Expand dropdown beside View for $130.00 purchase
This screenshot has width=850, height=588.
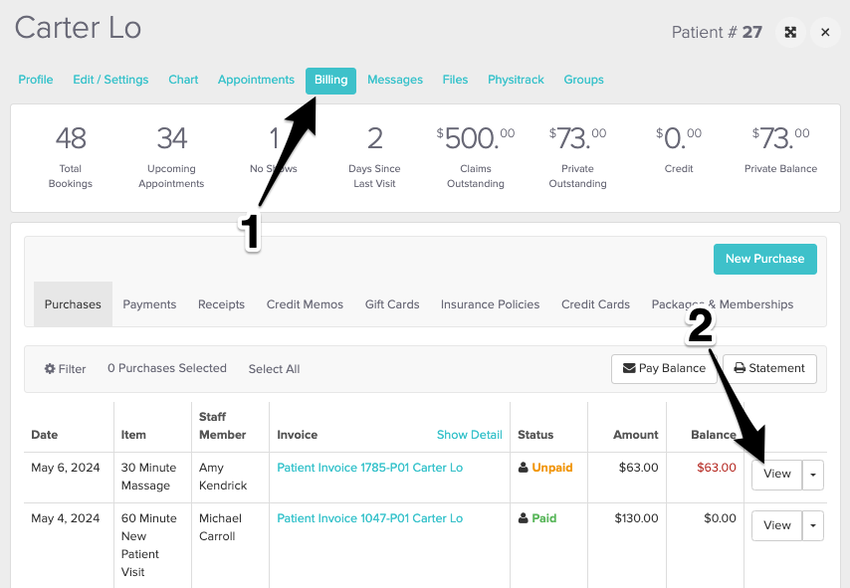pos(813,526)
